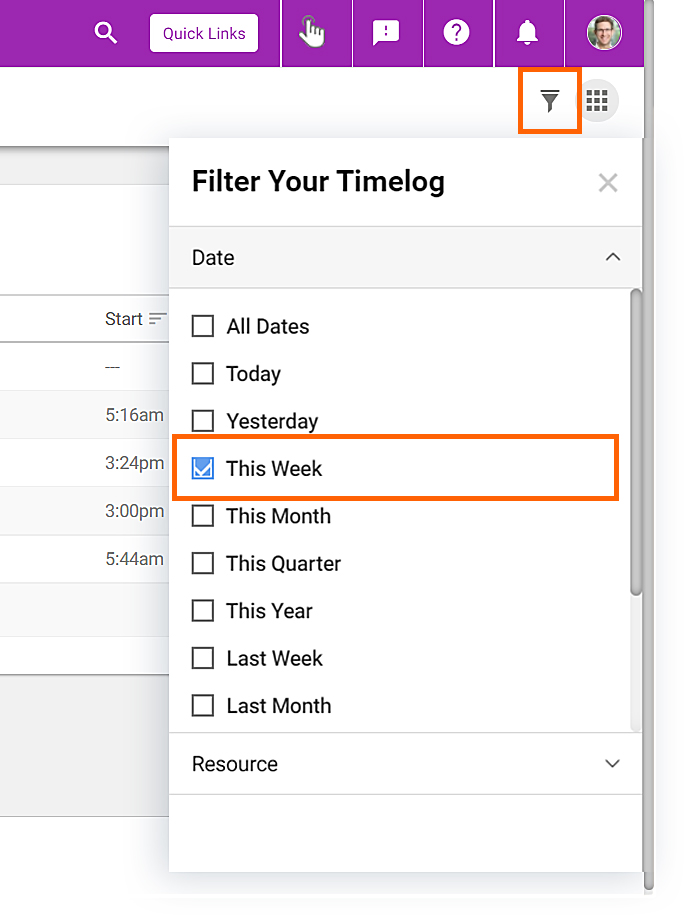Click the pointing hand timer icon
Screen dimensions: 684x915
pos(312,33)
